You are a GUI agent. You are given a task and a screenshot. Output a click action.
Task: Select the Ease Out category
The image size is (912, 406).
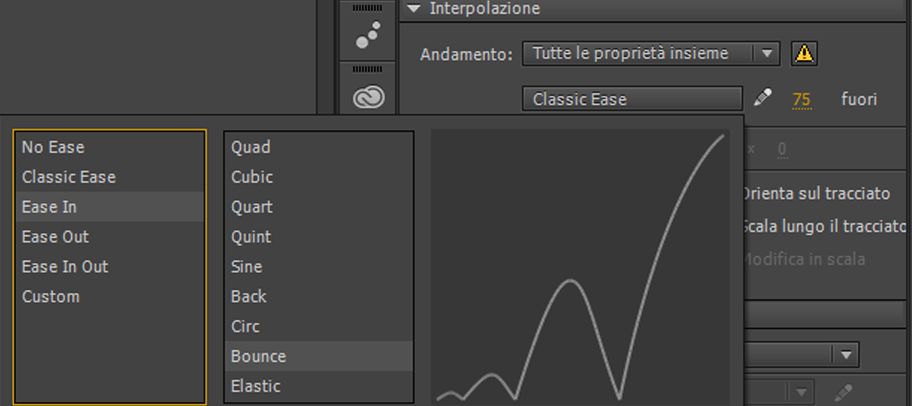(x=55, y=237)
